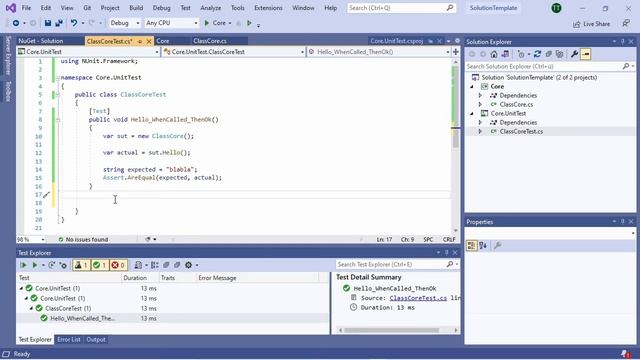Switch views icon in Solution Explorer
Image resolution: width=640 pixels, height=360 pixels.
point(505,54)
